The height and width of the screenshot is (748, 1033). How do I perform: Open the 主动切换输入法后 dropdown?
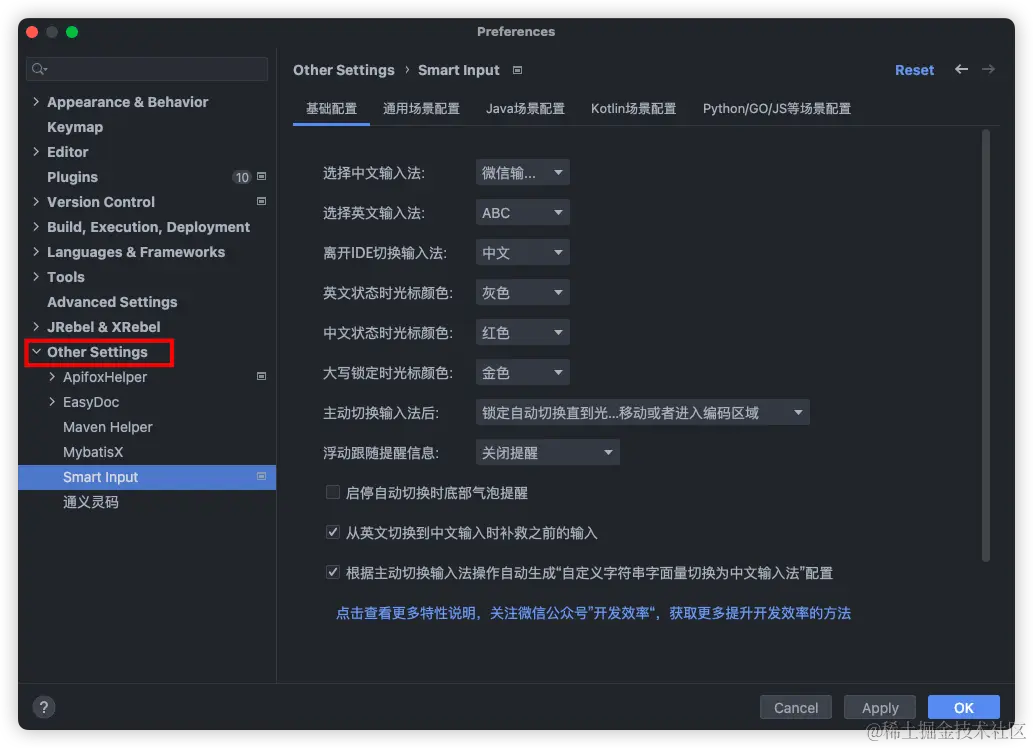tap(642, 413)
